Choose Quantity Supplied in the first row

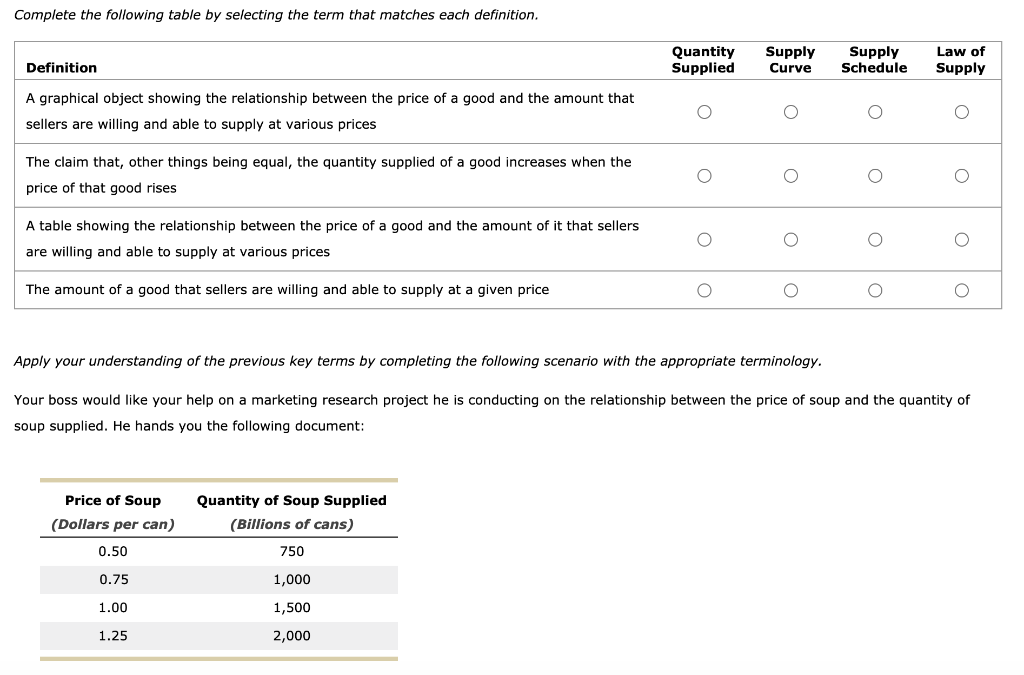[705, 111]
